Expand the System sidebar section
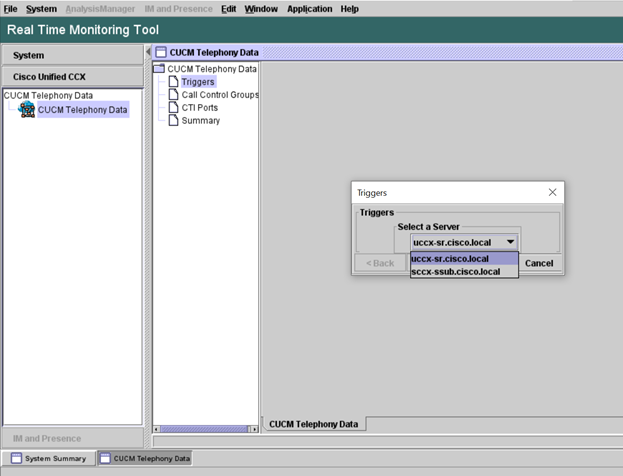The image size is (623, 476). point(73,55)
